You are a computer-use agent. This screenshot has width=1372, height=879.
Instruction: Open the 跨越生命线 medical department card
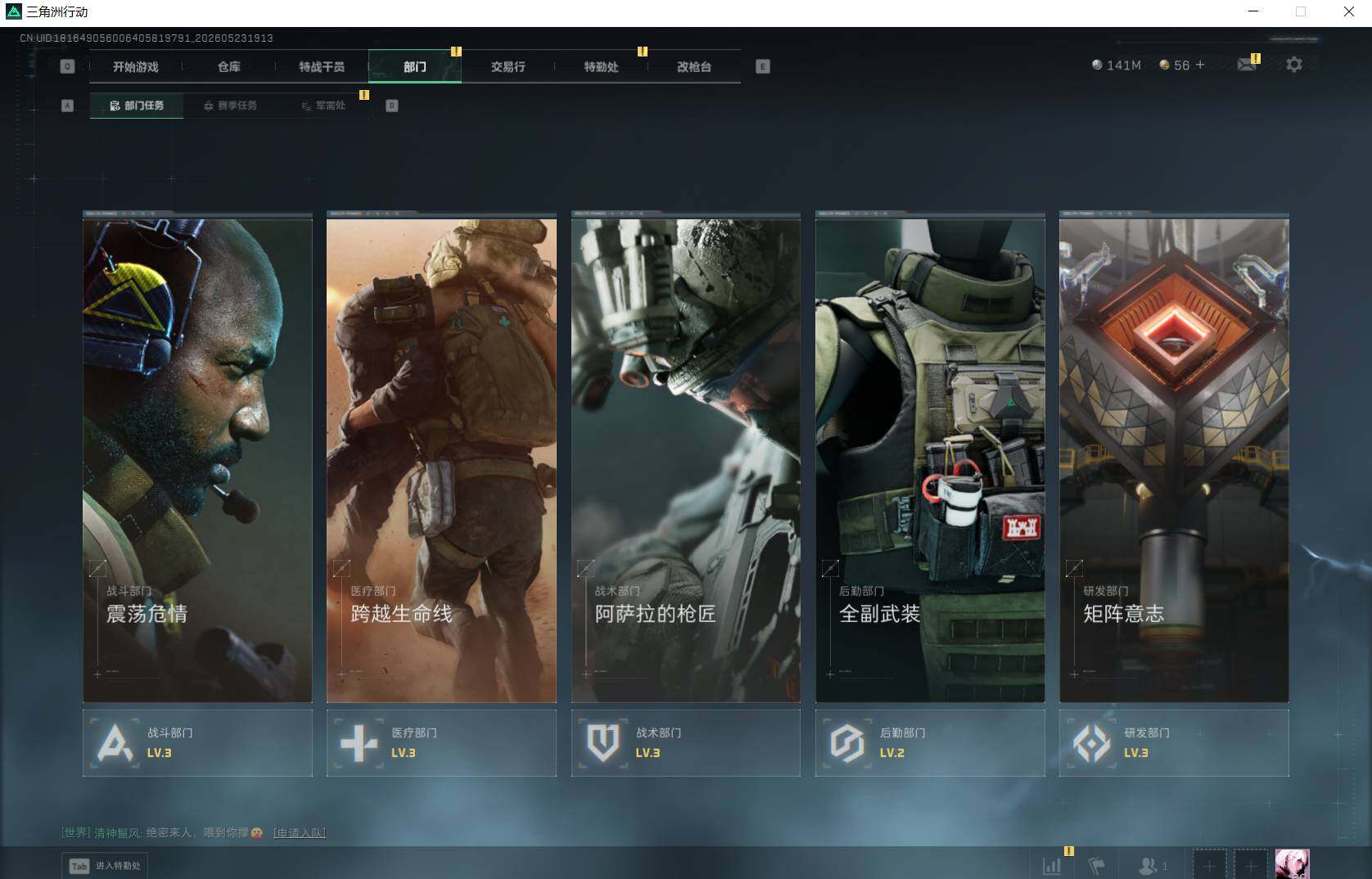point(441,460)
